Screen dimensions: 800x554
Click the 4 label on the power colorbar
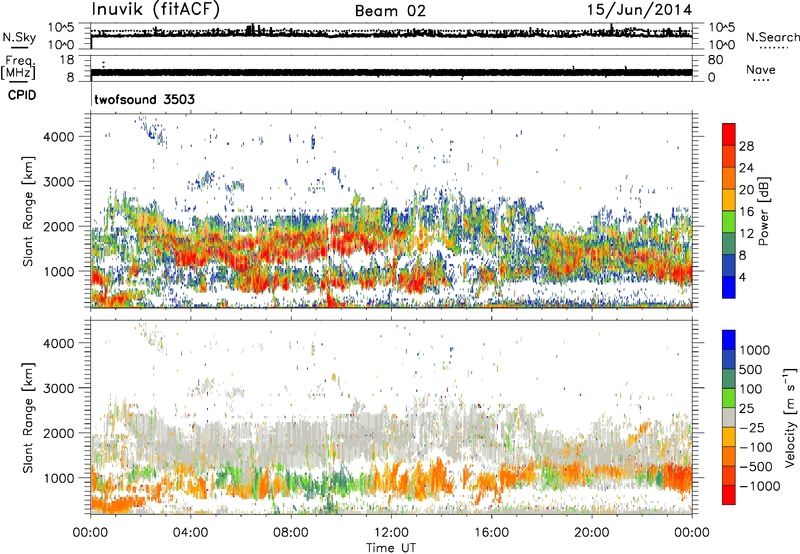coord(742,277)
